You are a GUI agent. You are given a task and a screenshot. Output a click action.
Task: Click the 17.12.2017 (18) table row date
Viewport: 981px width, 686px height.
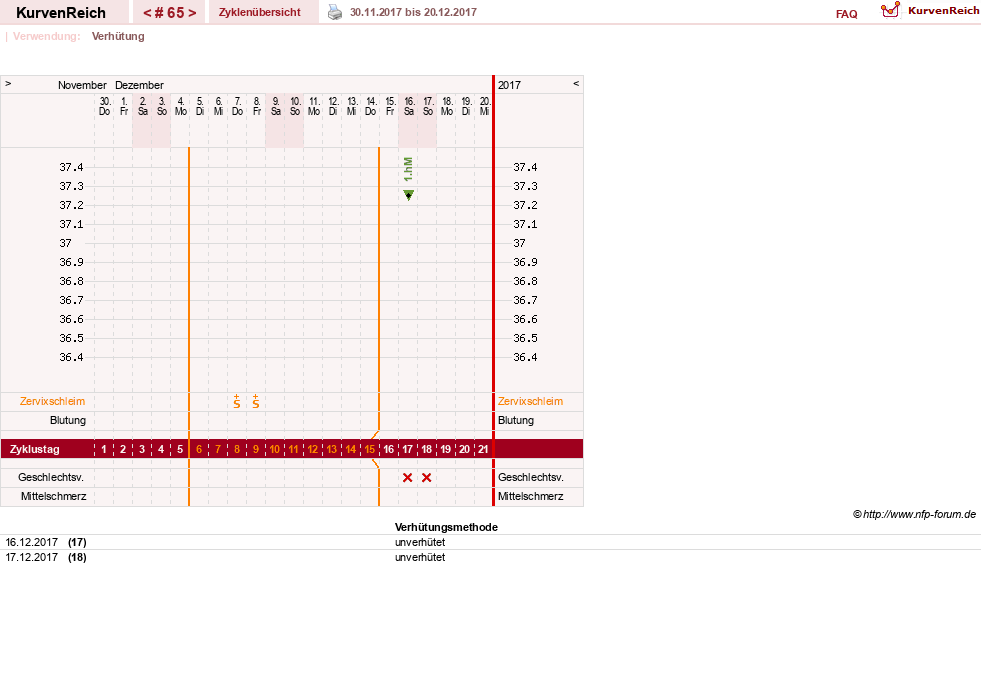(x=46, y=557)
